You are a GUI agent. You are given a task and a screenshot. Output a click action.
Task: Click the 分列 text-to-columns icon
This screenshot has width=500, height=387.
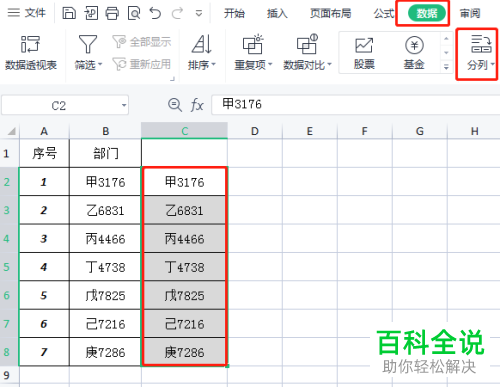(x=481, y=44)
